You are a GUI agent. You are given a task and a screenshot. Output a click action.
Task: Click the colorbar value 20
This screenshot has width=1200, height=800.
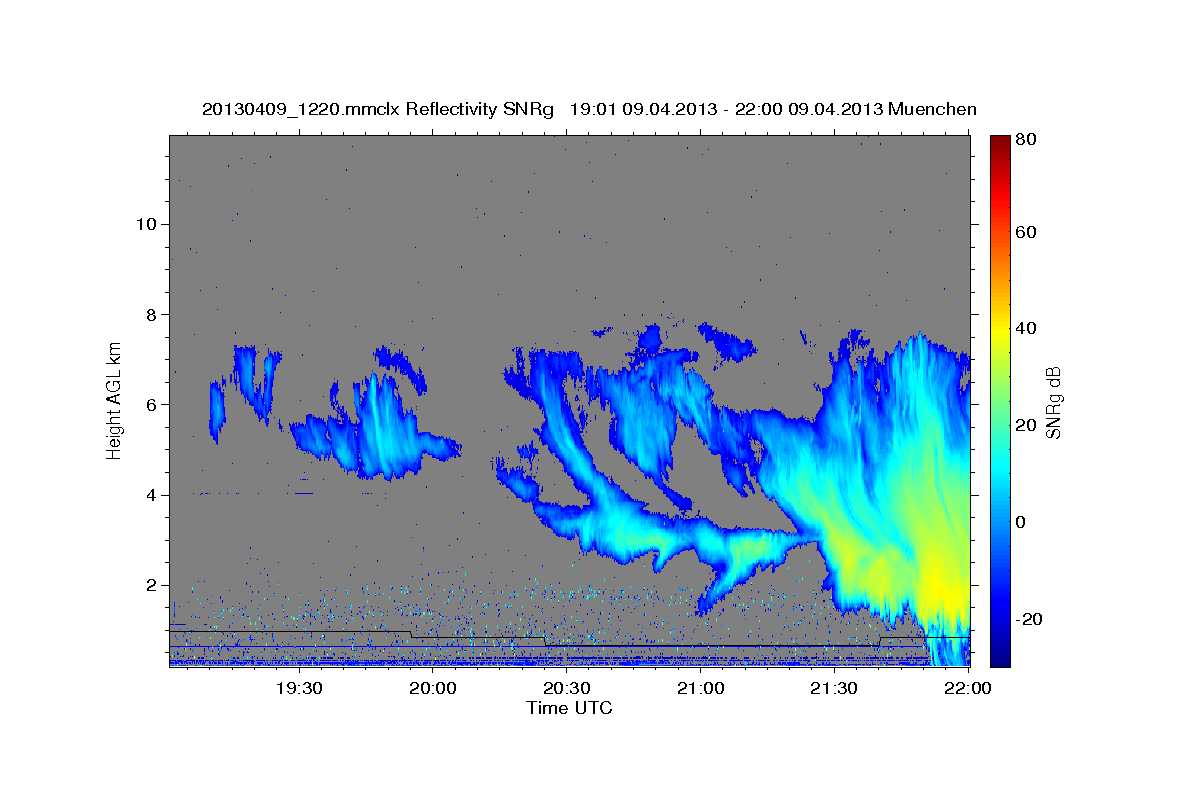[x=1025, y=425]
